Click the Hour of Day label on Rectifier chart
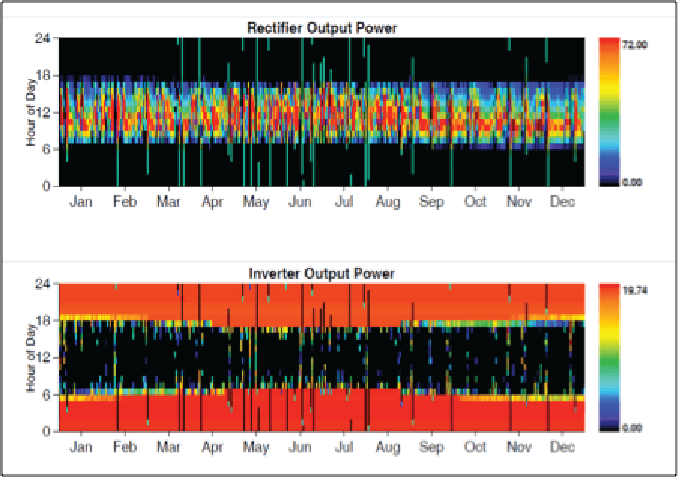This screenshot has height=477, width=678. point(33,112)
